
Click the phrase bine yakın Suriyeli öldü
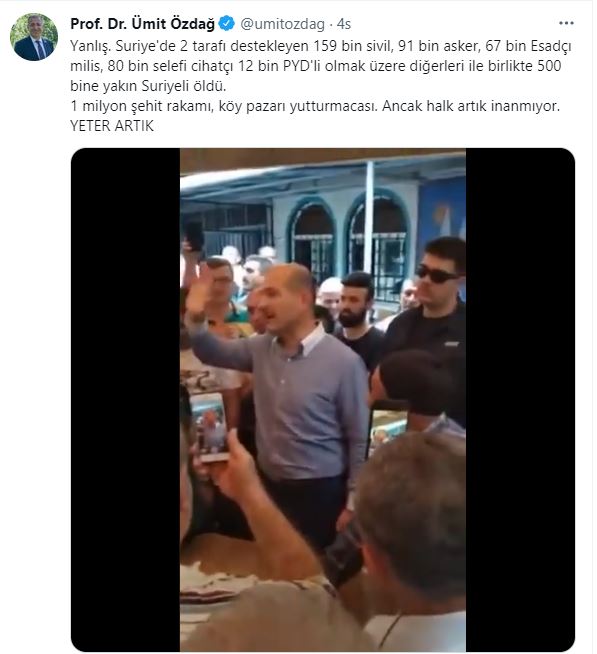[x=148, y=86]
